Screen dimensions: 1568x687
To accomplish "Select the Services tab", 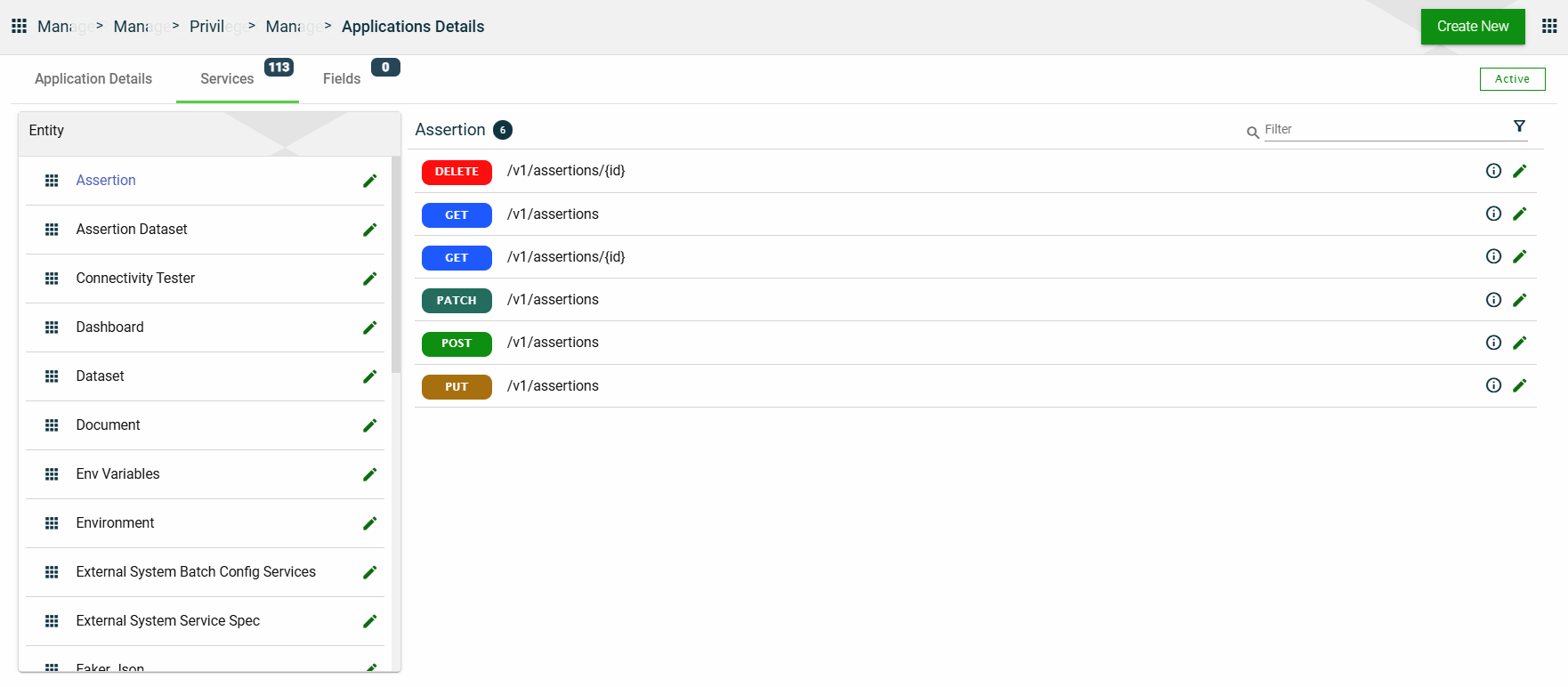I will pyautogui.click(x=227, y=79).
